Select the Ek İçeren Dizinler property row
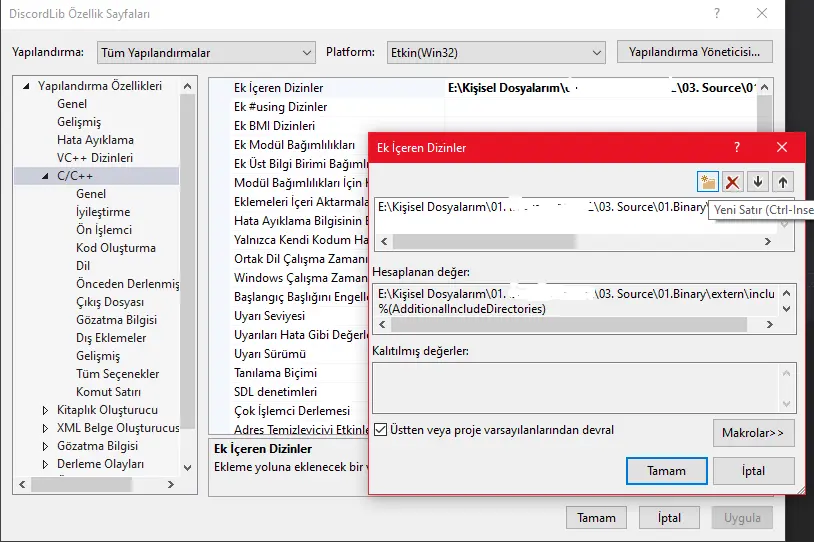The image size is (814, 542). (483, 88)
